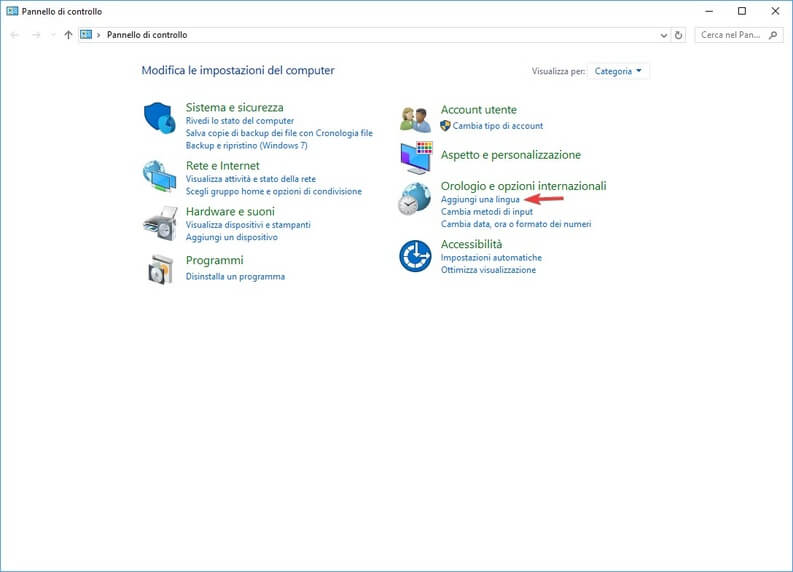Screen dimensions: 793x572
Task: Open the Account utente people icon
Action: point(415,119)
